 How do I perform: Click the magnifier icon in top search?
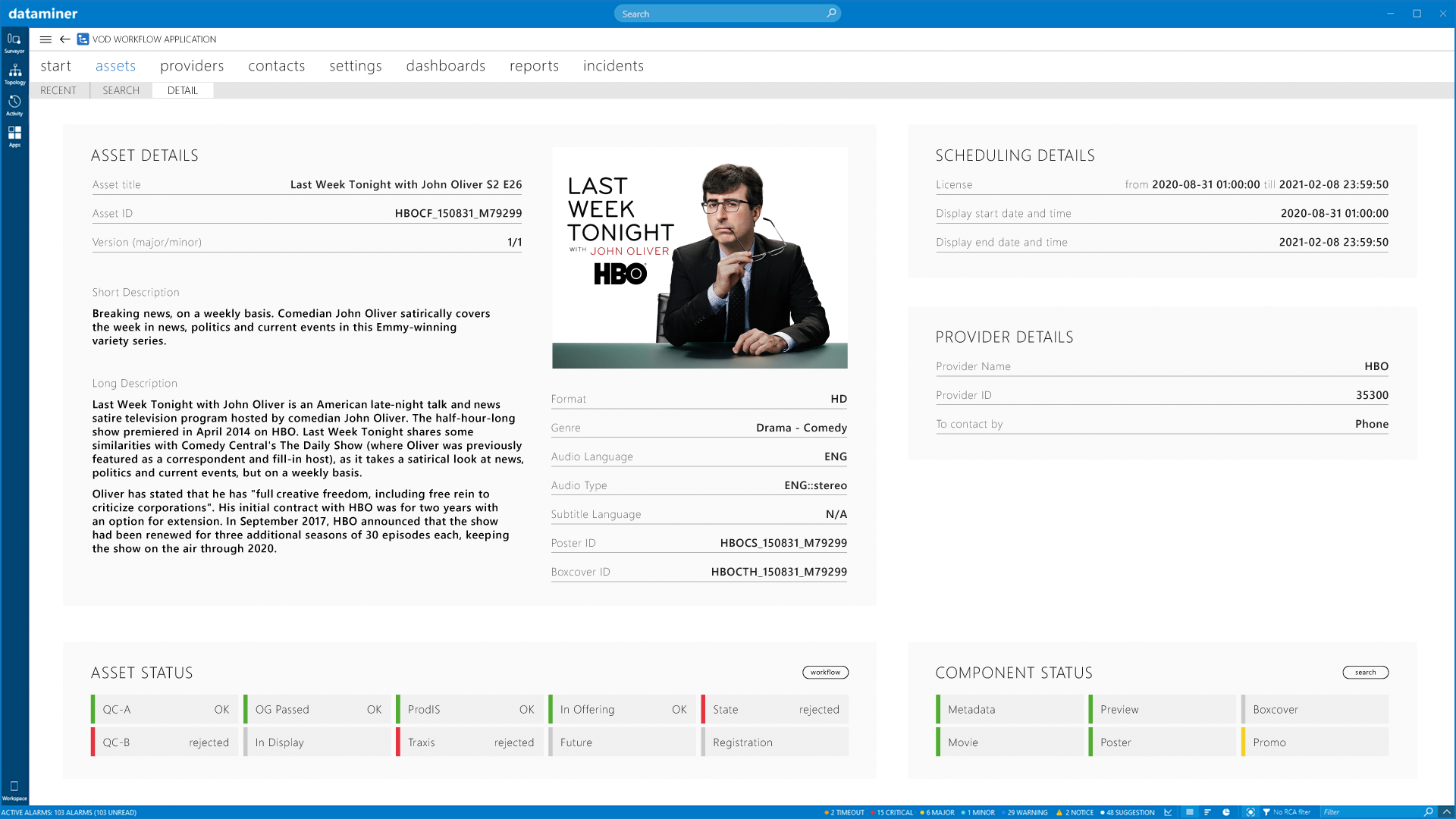[831, 13]
